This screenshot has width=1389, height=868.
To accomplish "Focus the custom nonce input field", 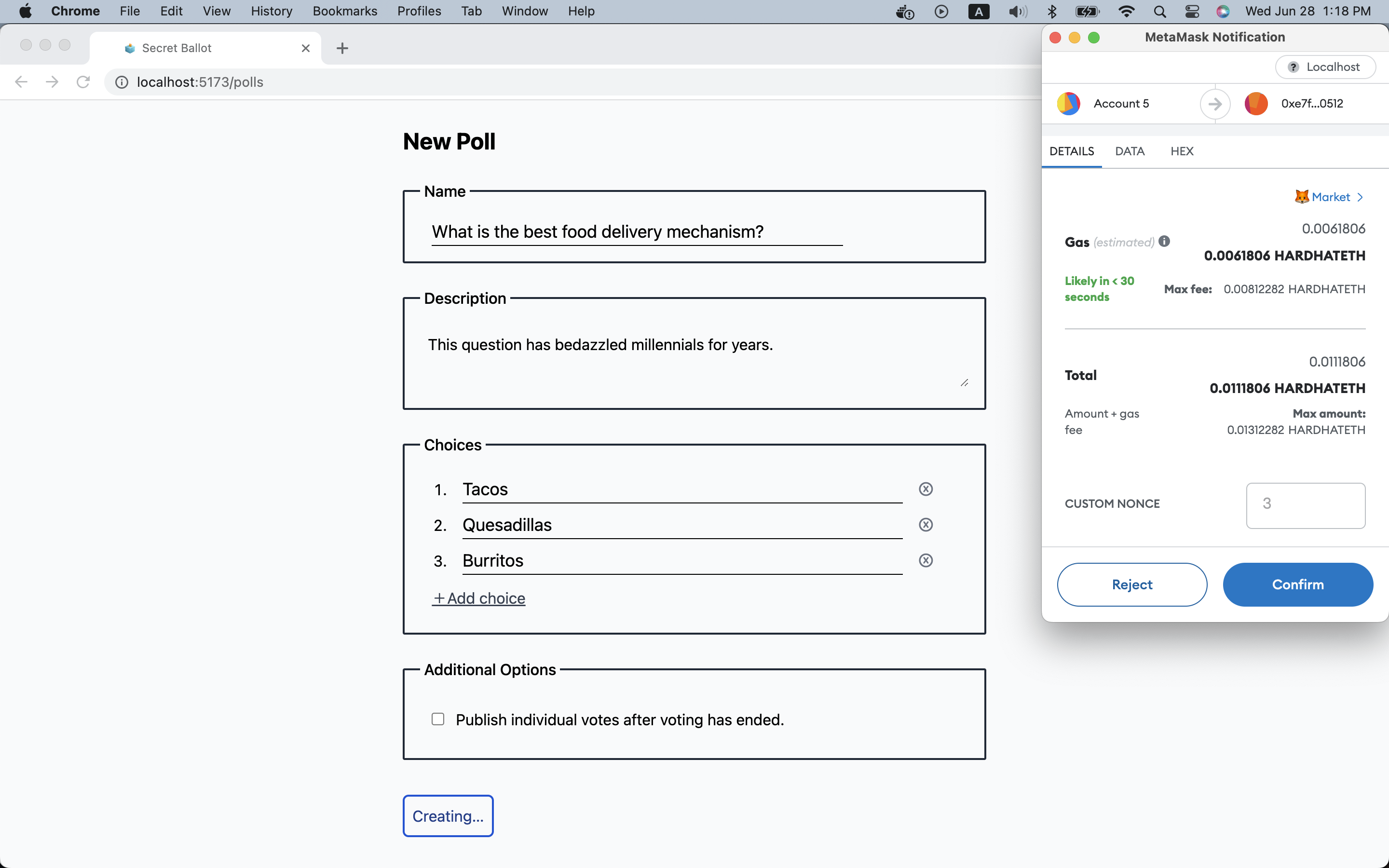I will (1305, 505).
